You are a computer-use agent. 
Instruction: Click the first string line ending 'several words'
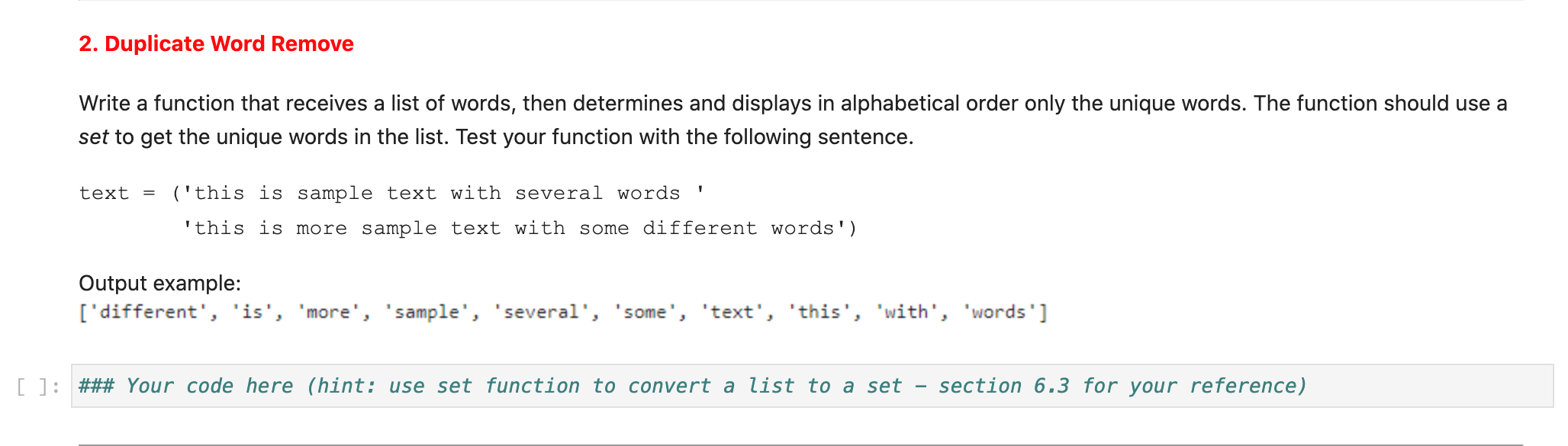(438, 193)
